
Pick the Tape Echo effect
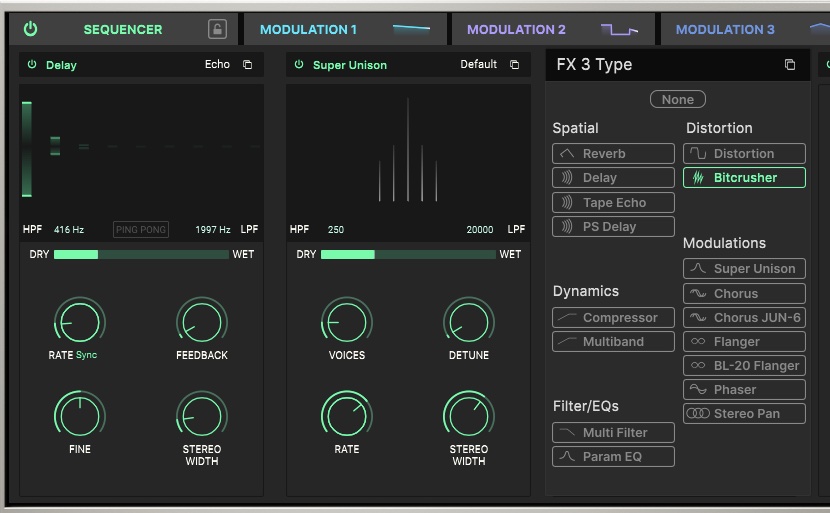coord(613,203)
